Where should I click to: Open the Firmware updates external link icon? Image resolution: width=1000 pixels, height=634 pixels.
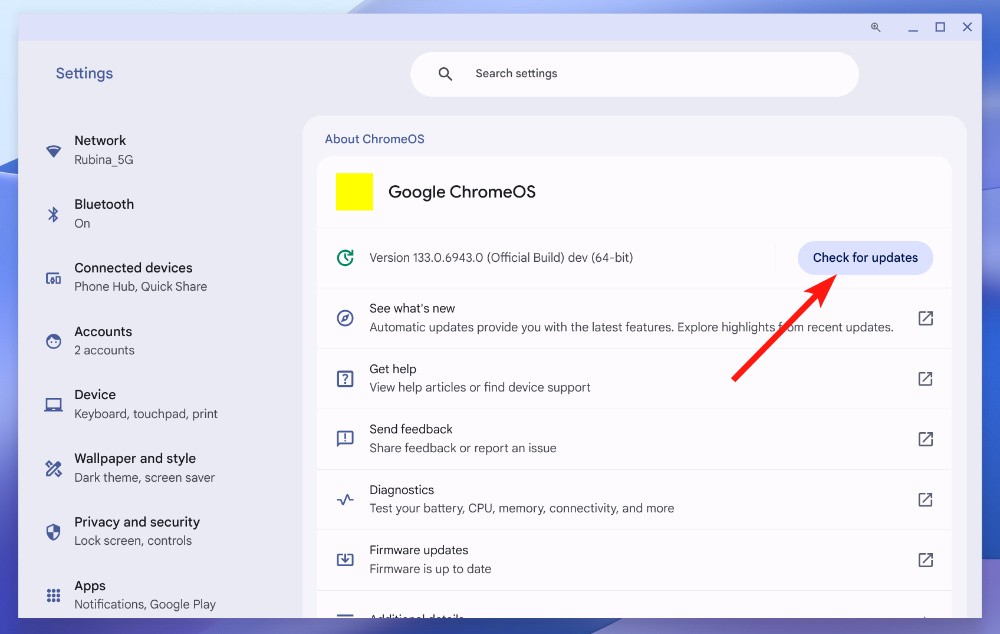(925, 559)
